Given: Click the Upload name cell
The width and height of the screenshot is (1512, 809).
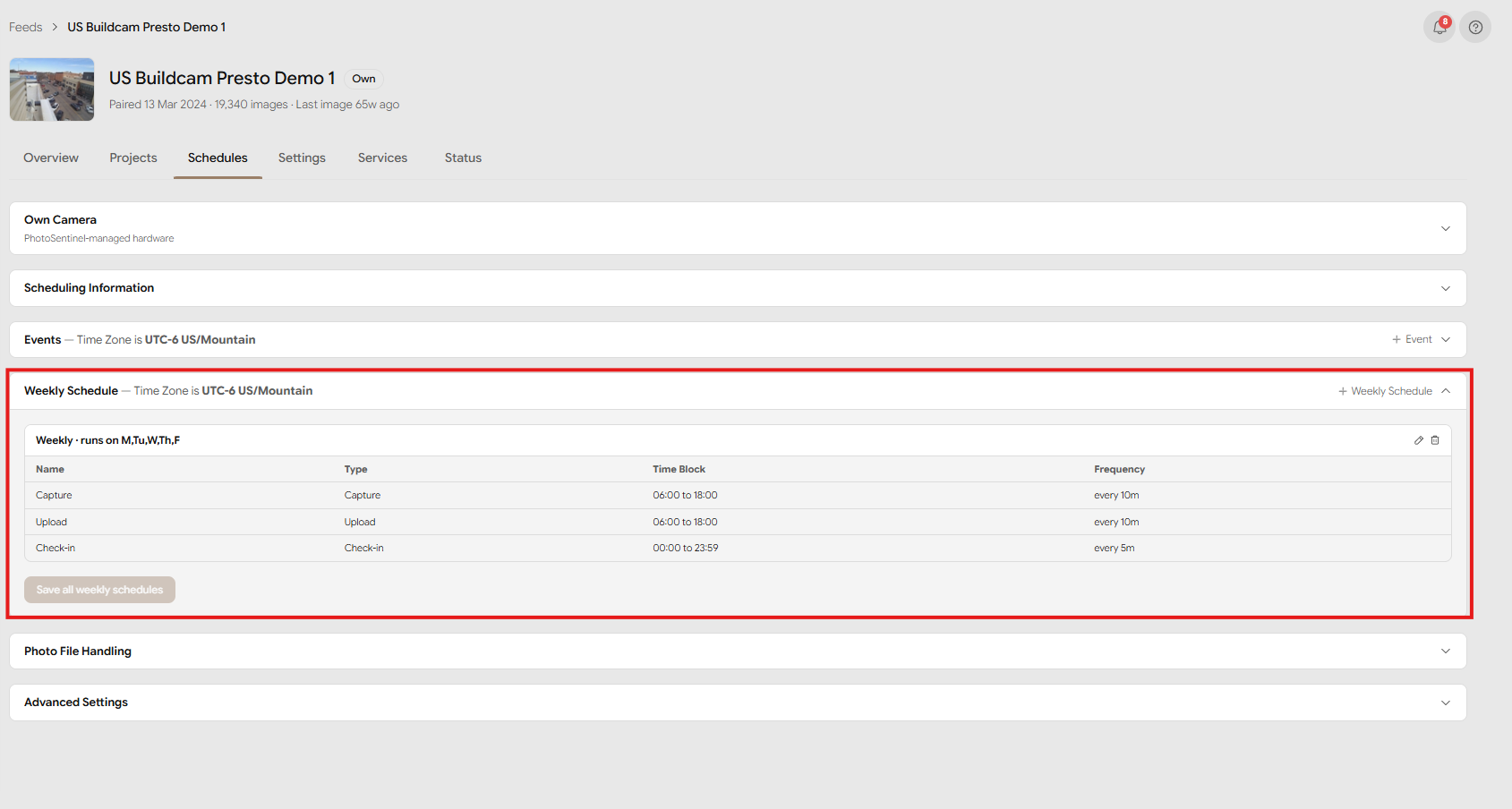Looking at the screenshot, I should (51, 522).
